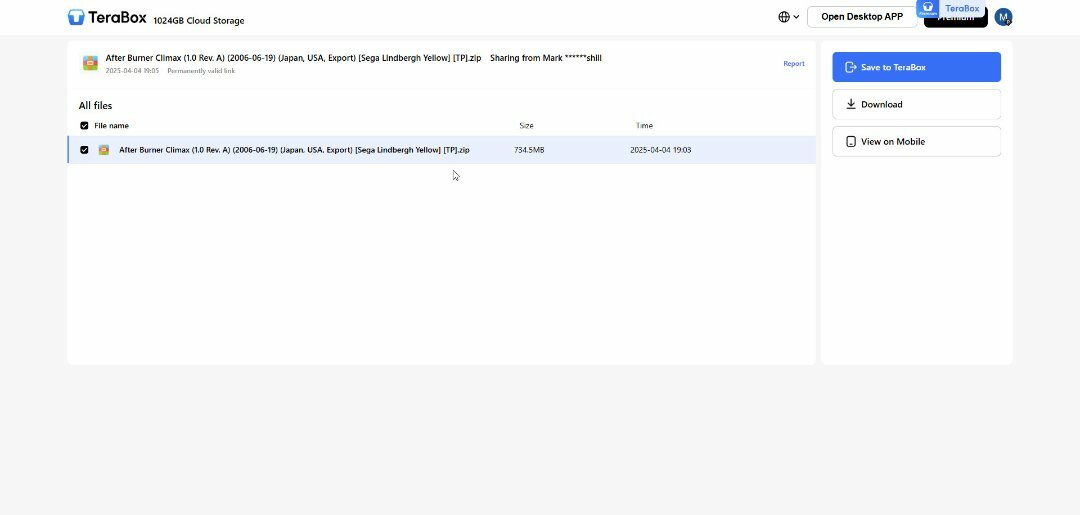The image size is (1080, 515).
Task: Sort files by Time column
Action: [x=644, y=126]
